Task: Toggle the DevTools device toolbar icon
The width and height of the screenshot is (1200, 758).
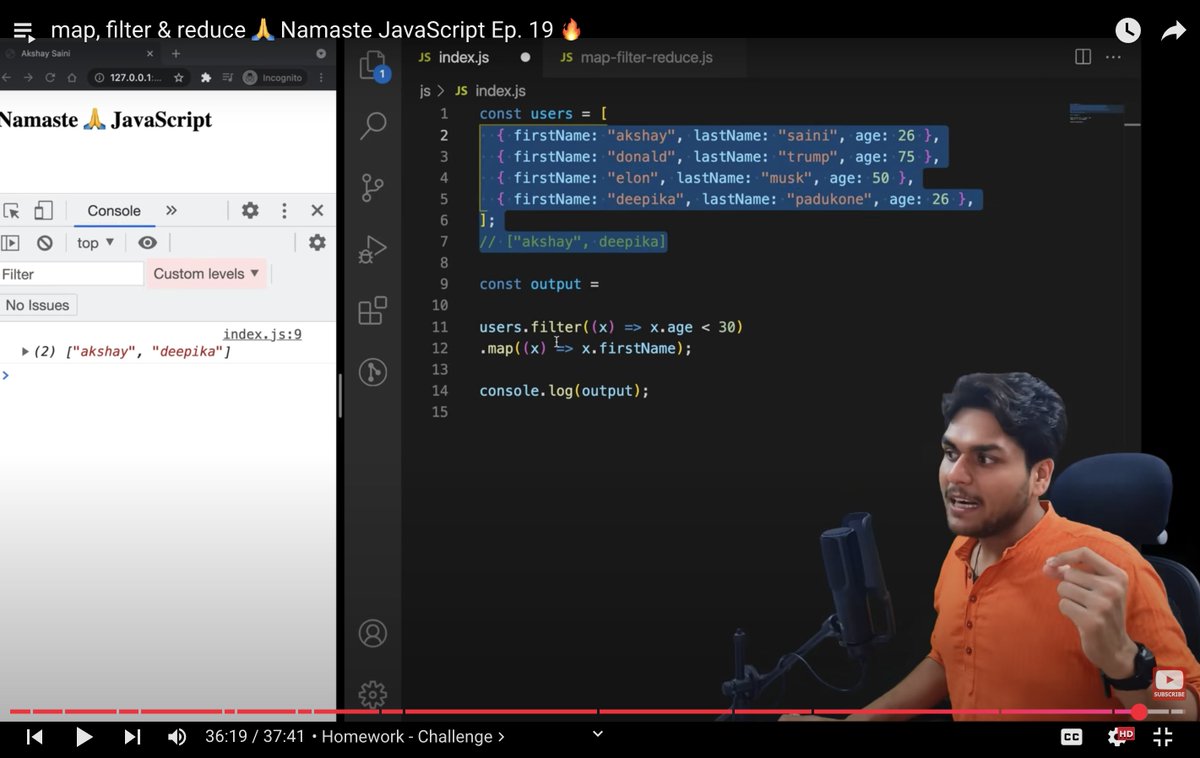Action: pyautogui.click(x=43, y=210)
